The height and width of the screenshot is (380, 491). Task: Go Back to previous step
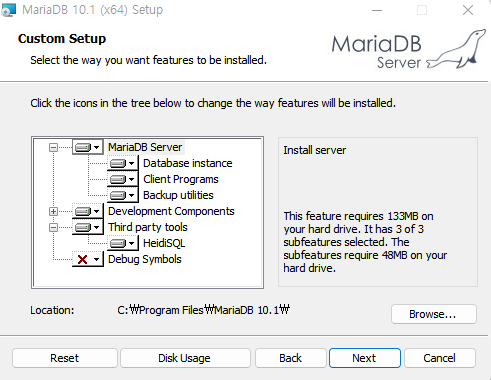[x=291, y=358]
